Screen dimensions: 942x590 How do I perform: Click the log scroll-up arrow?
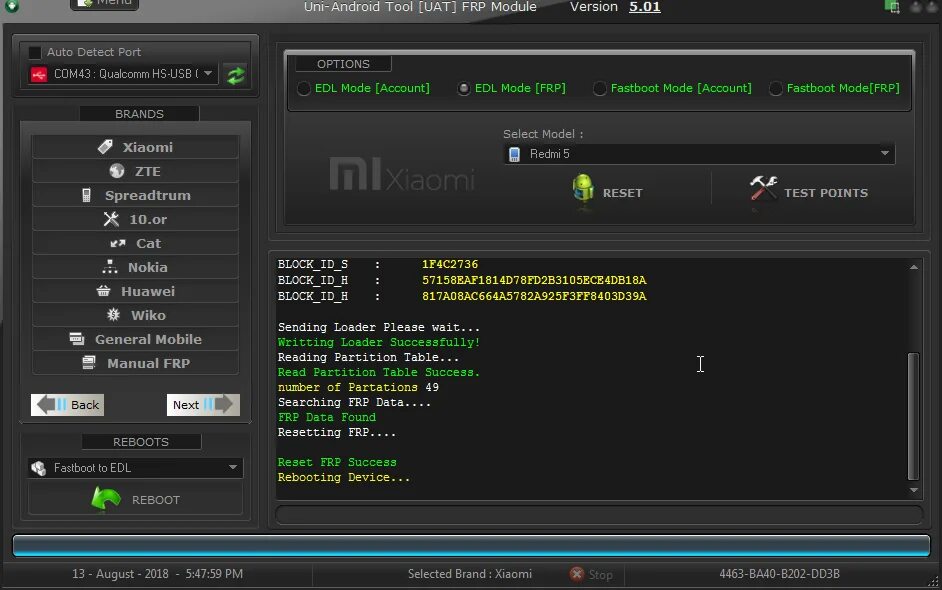tap(913, 267)
